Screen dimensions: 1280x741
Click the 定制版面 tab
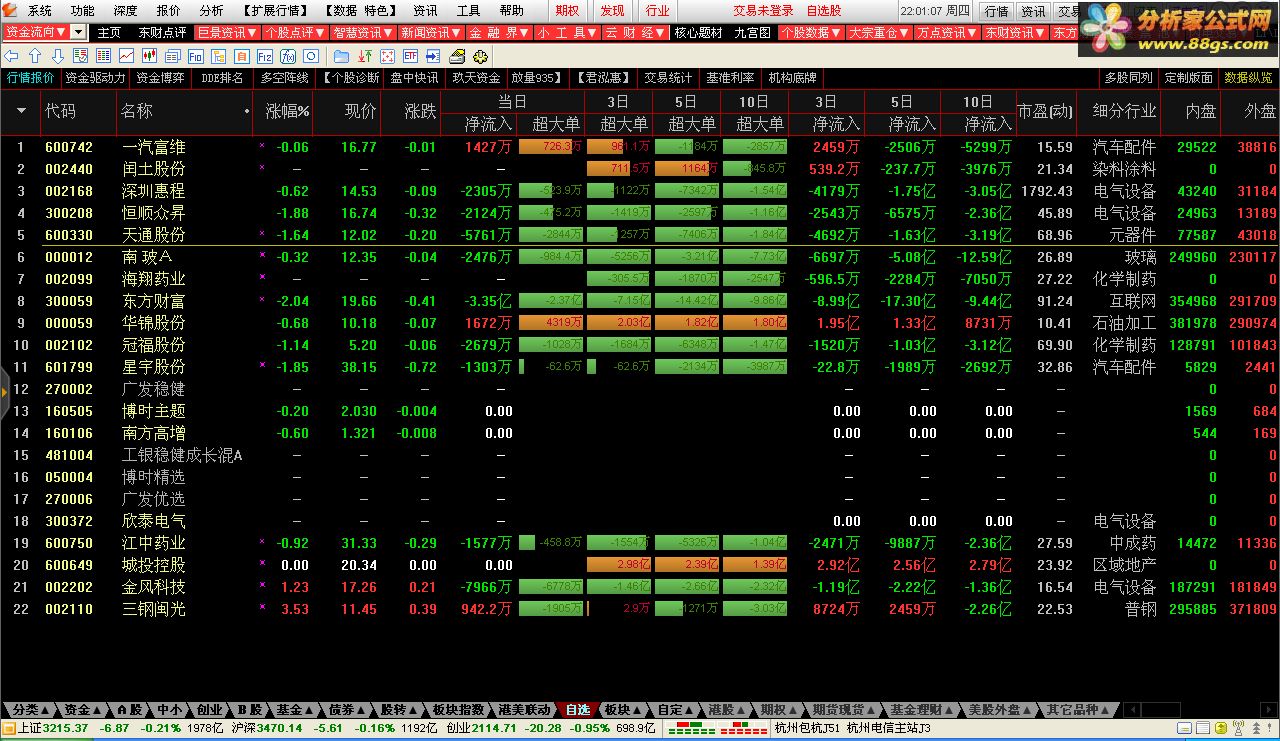1188,78
